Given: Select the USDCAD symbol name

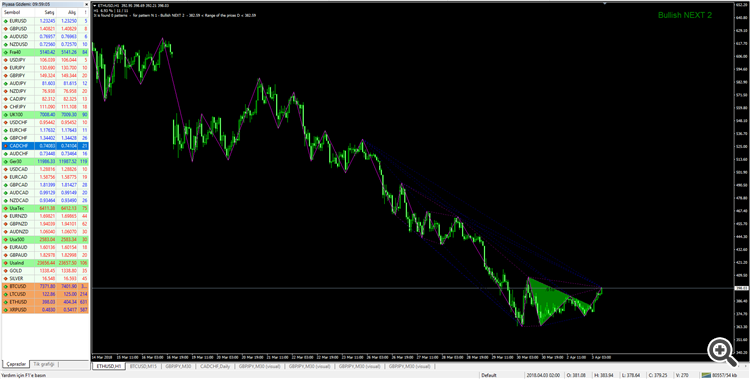Looking at the screenshot, I should (x=18, y=169).
